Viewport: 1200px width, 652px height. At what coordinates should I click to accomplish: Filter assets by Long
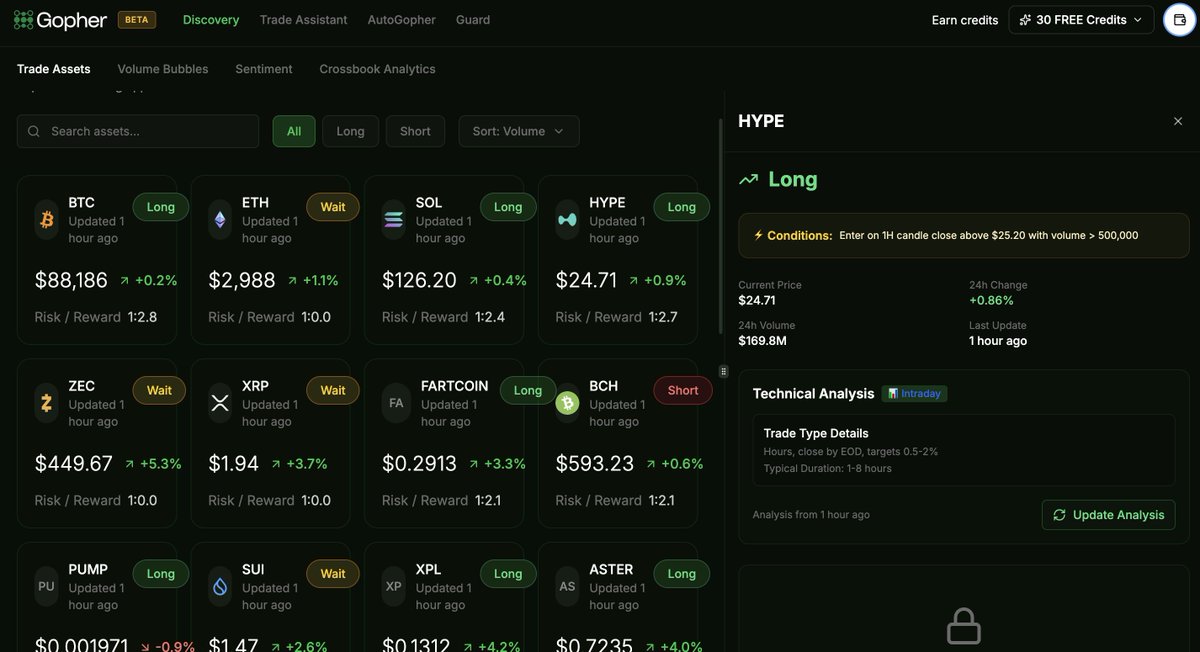pos(351,131)
